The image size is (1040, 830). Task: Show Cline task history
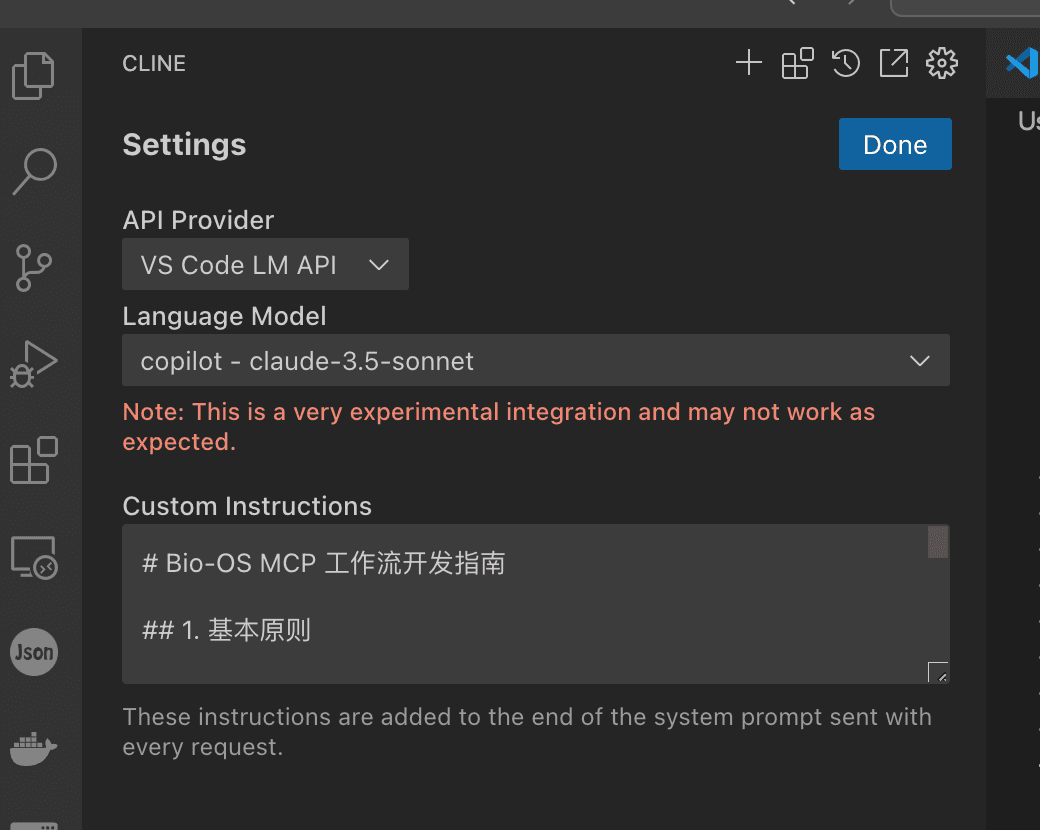846,63
